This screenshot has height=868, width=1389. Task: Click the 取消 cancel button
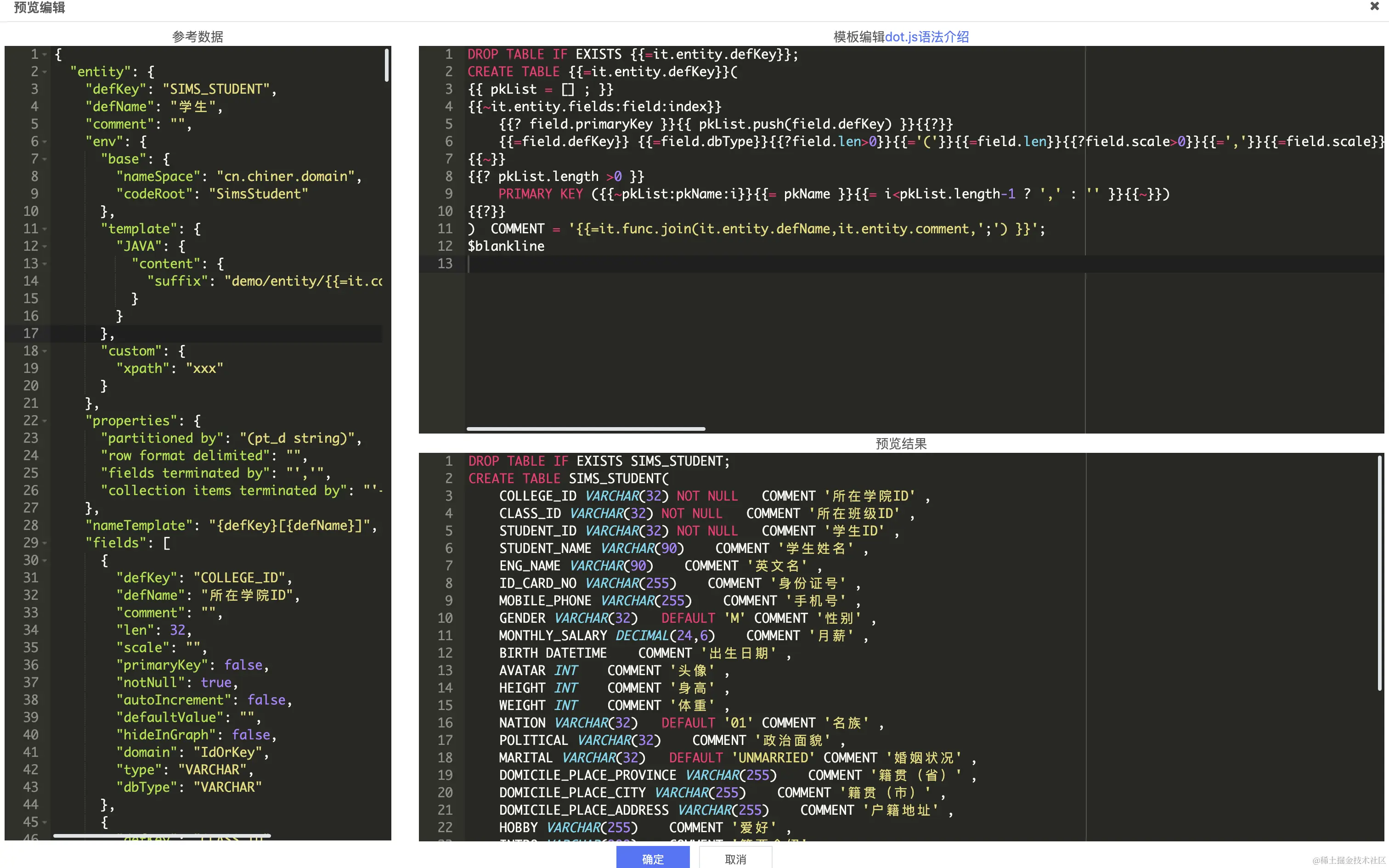coord(735,858)
